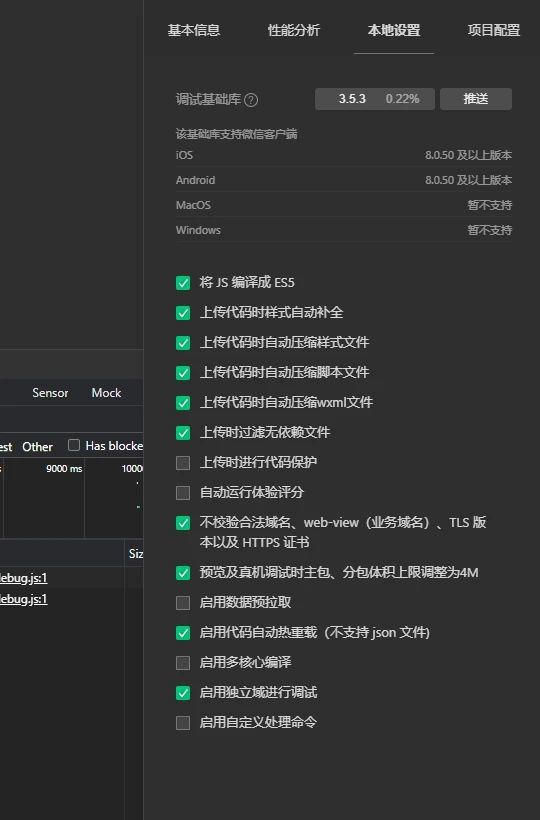Click the help icon beside 调试基础库

point(251,99)
